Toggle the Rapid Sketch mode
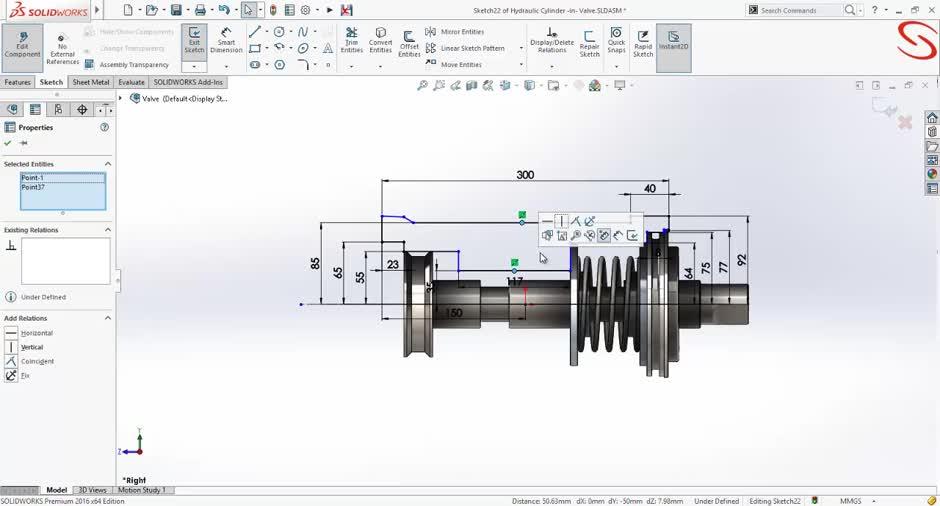The width and height of the screenshot is (940, 506). (643, 40)
